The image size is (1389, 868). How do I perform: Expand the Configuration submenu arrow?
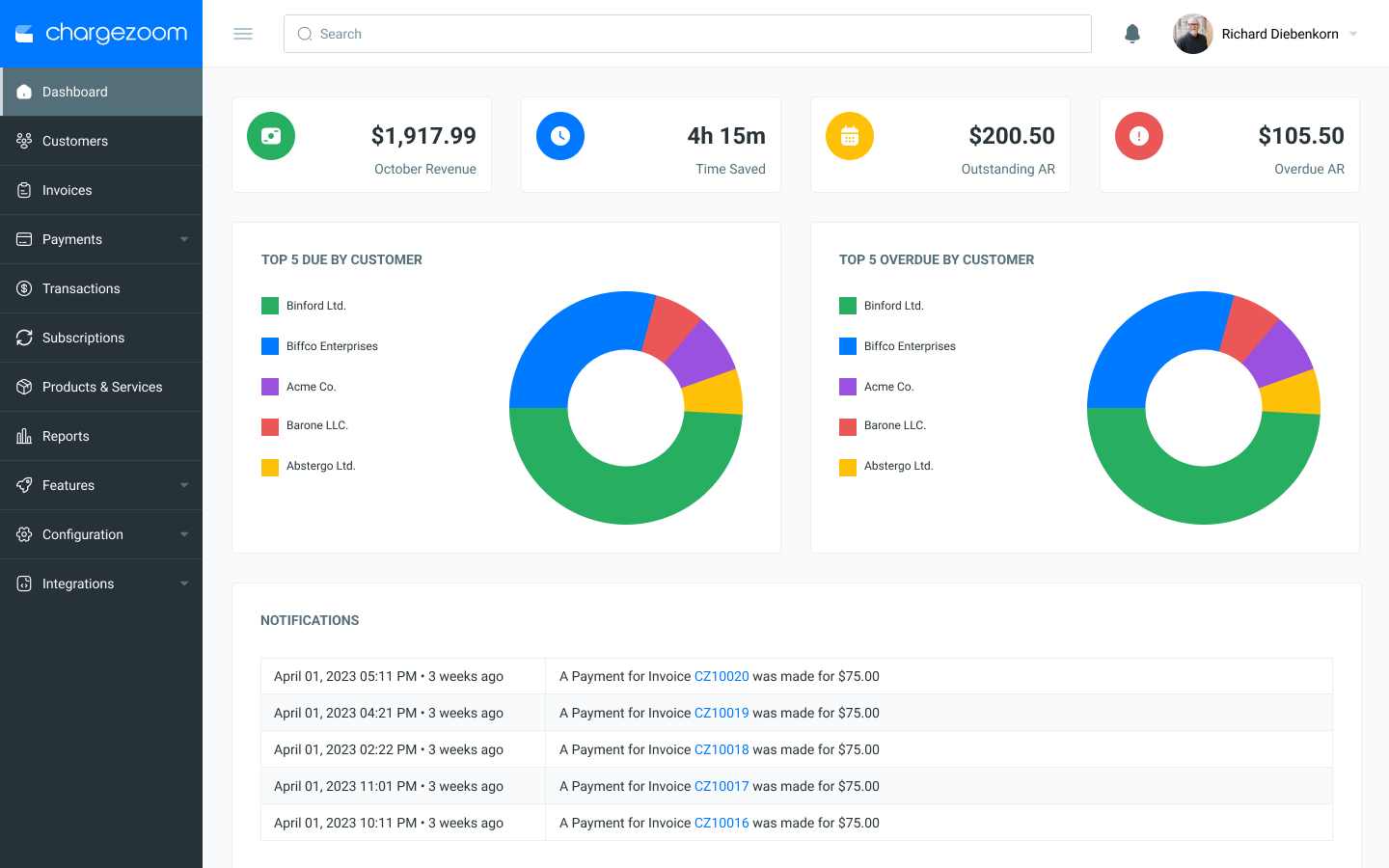tap(184, 534)
